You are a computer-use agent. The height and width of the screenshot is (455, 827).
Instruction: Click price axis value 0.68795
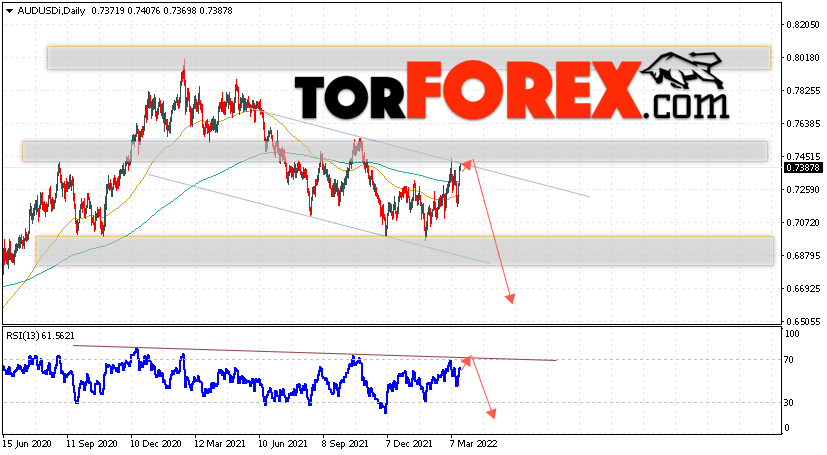pos(803,256)
